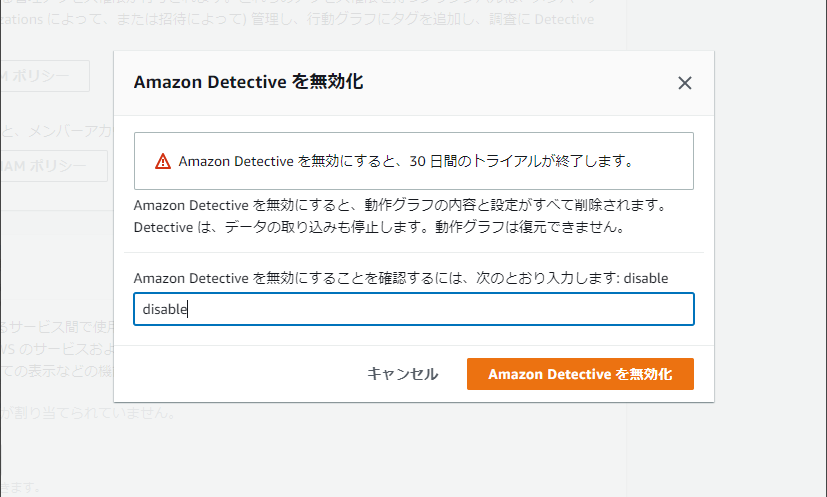The width and height of the screenshot is (827, 497).
Task: Click the typed text disable inside the field
Action: (165, 309)
